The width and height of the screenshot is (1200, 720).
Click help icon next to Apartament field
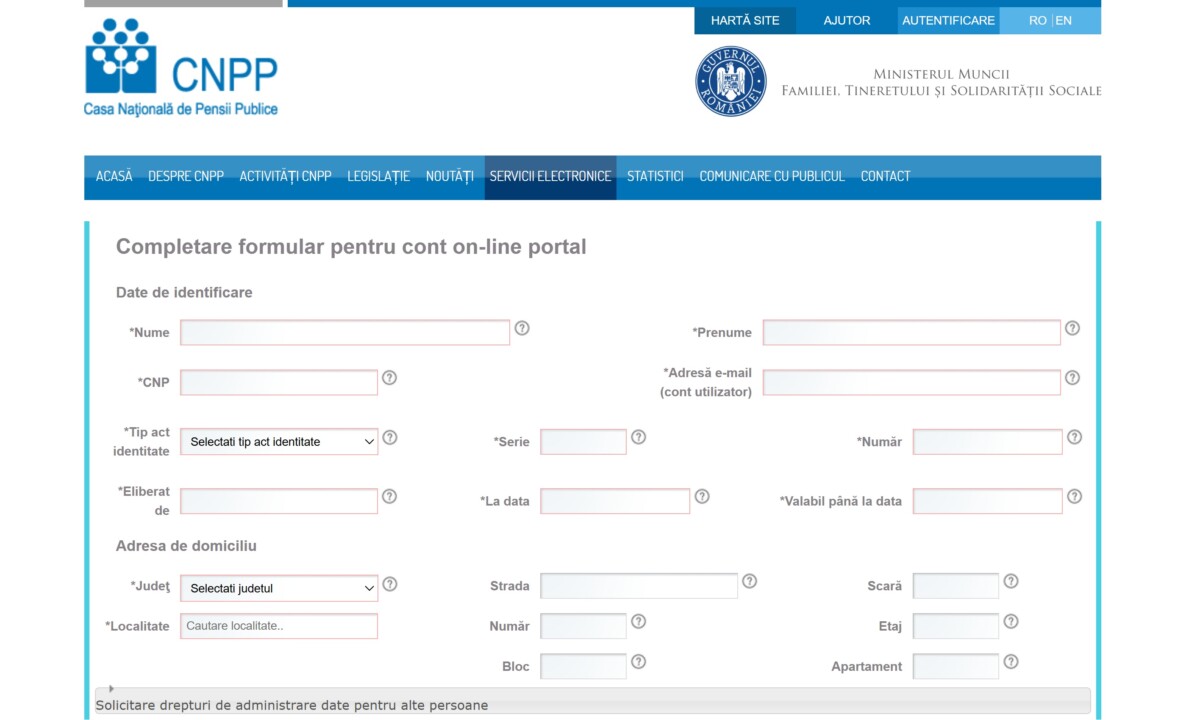click(1011, 662)
